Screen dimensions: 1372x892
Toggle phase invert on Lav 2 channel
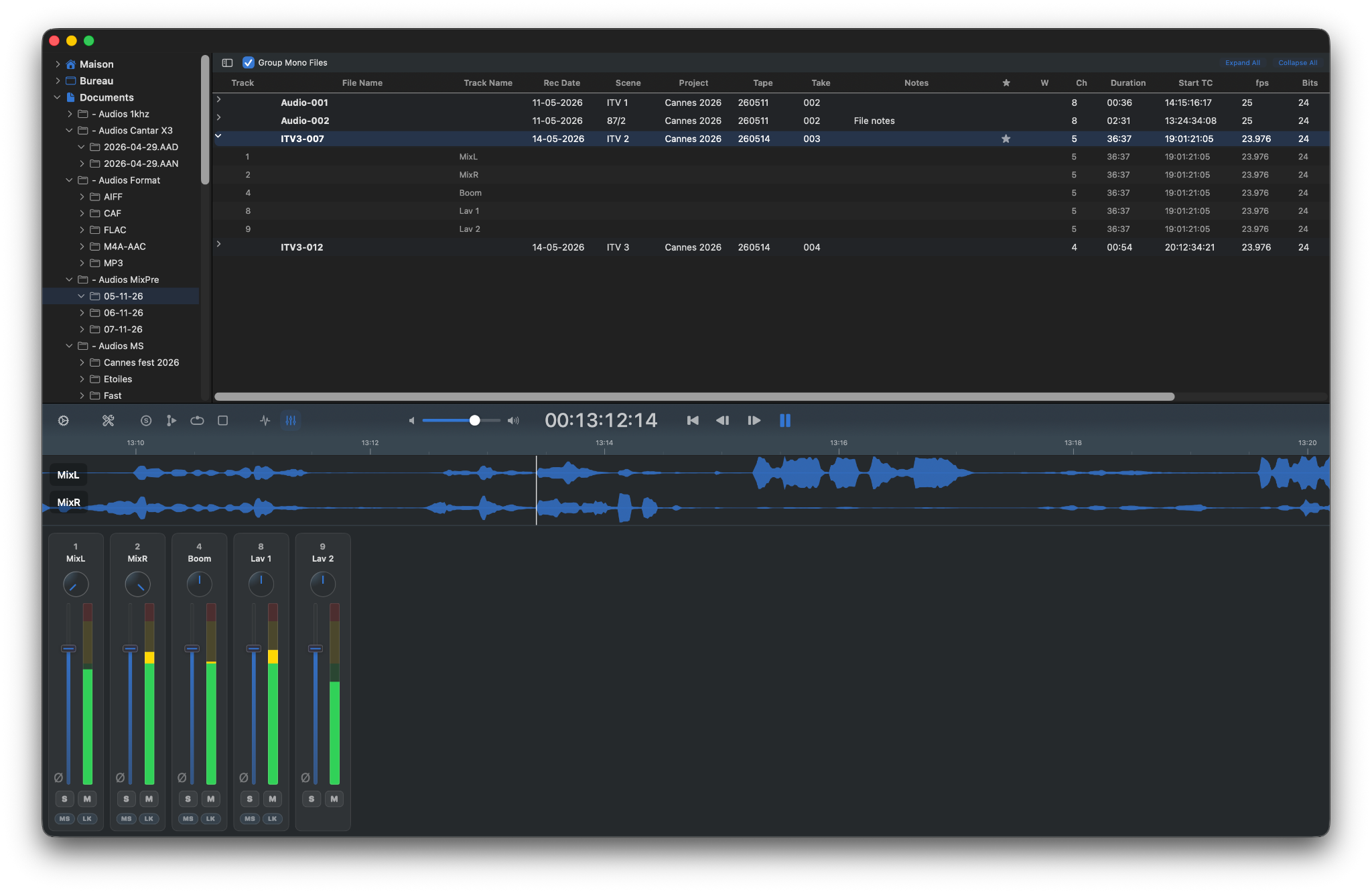coord(305,778)
